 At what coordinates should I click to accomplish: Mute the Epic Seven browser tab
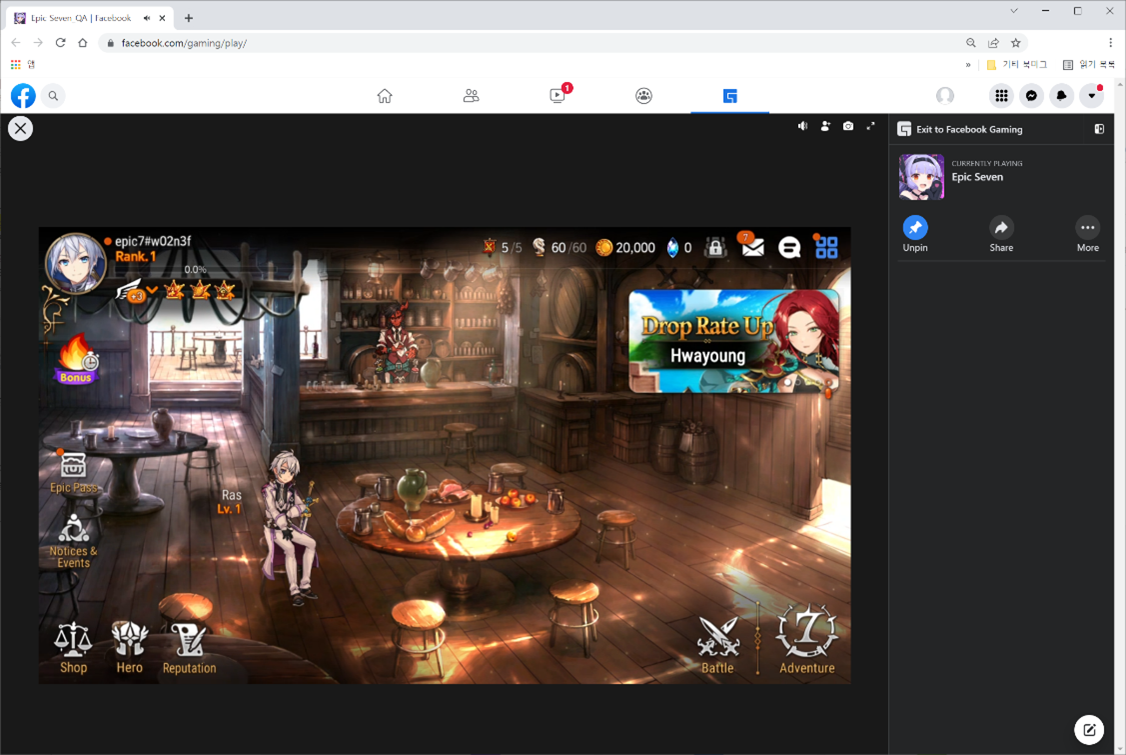coord(146,18)
